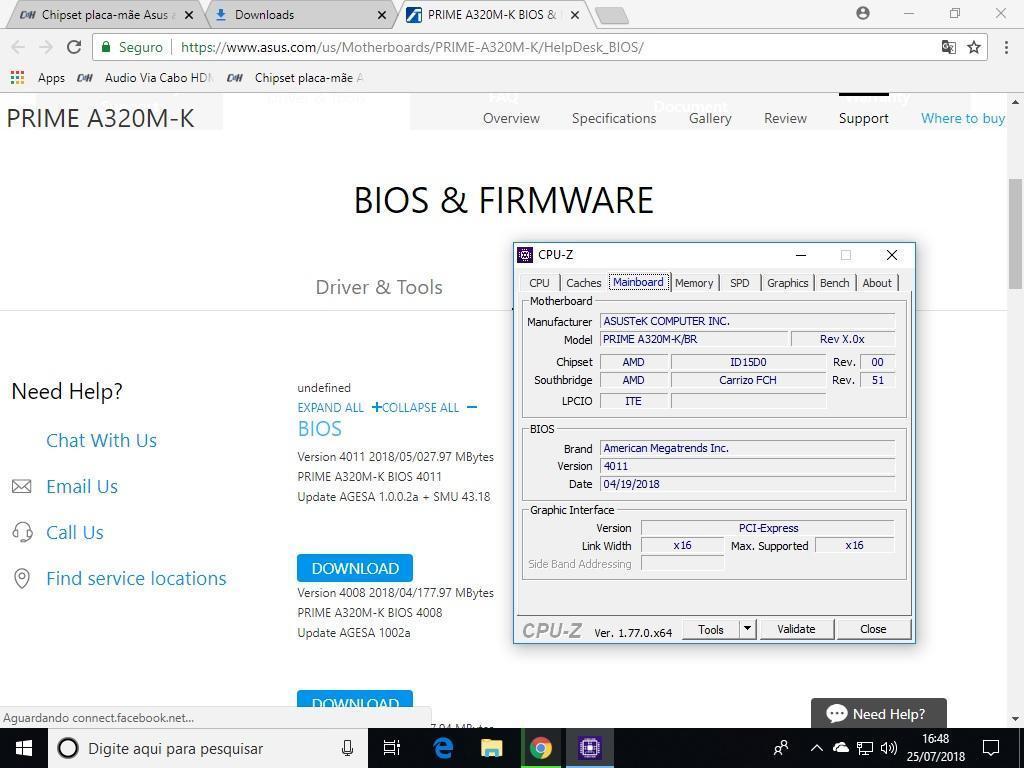Open a new tab button
This screenshot has width=1024, height=768.
(611, 15)
